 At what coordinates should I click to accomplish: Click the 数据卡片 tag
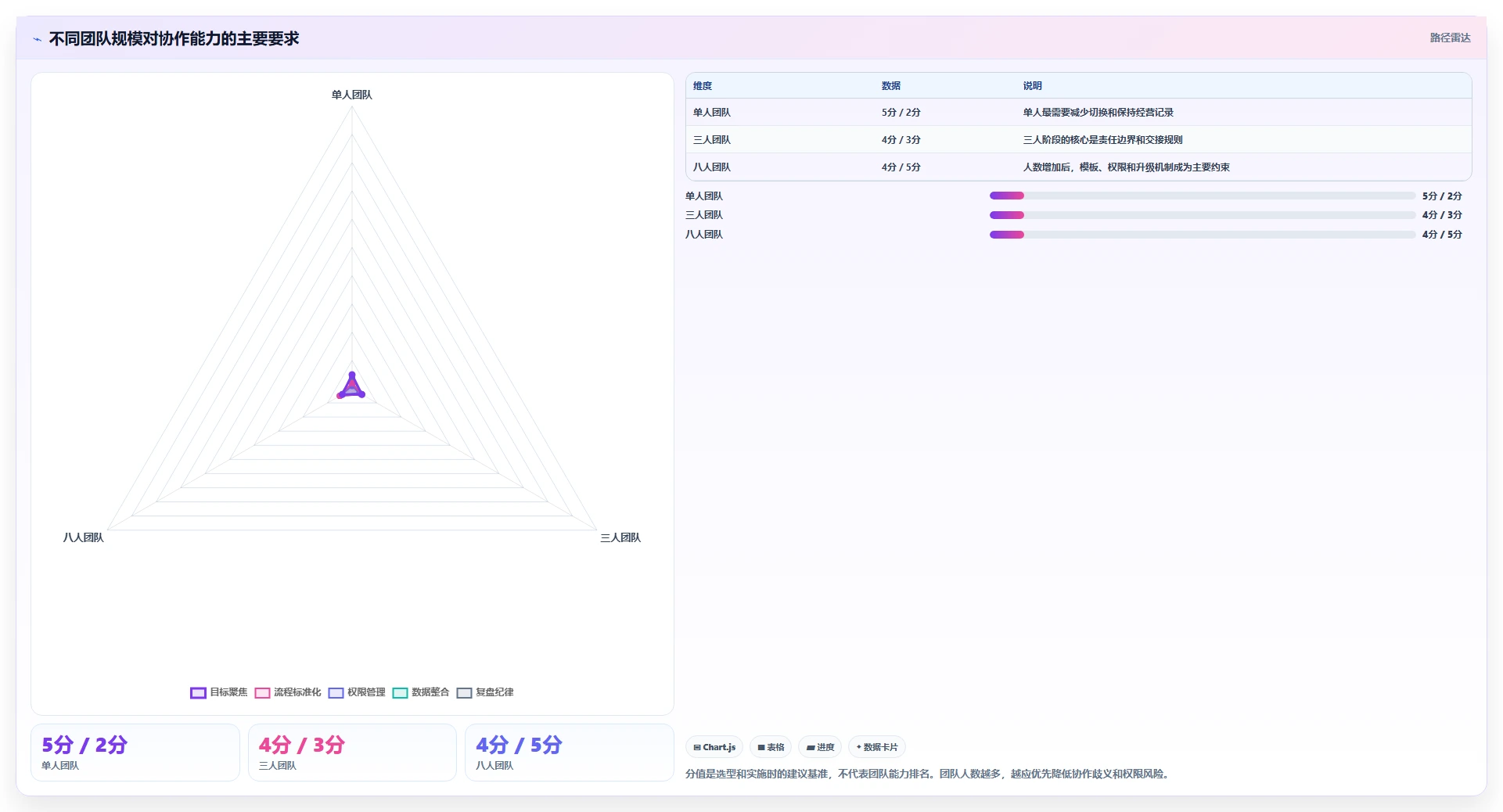877,747
